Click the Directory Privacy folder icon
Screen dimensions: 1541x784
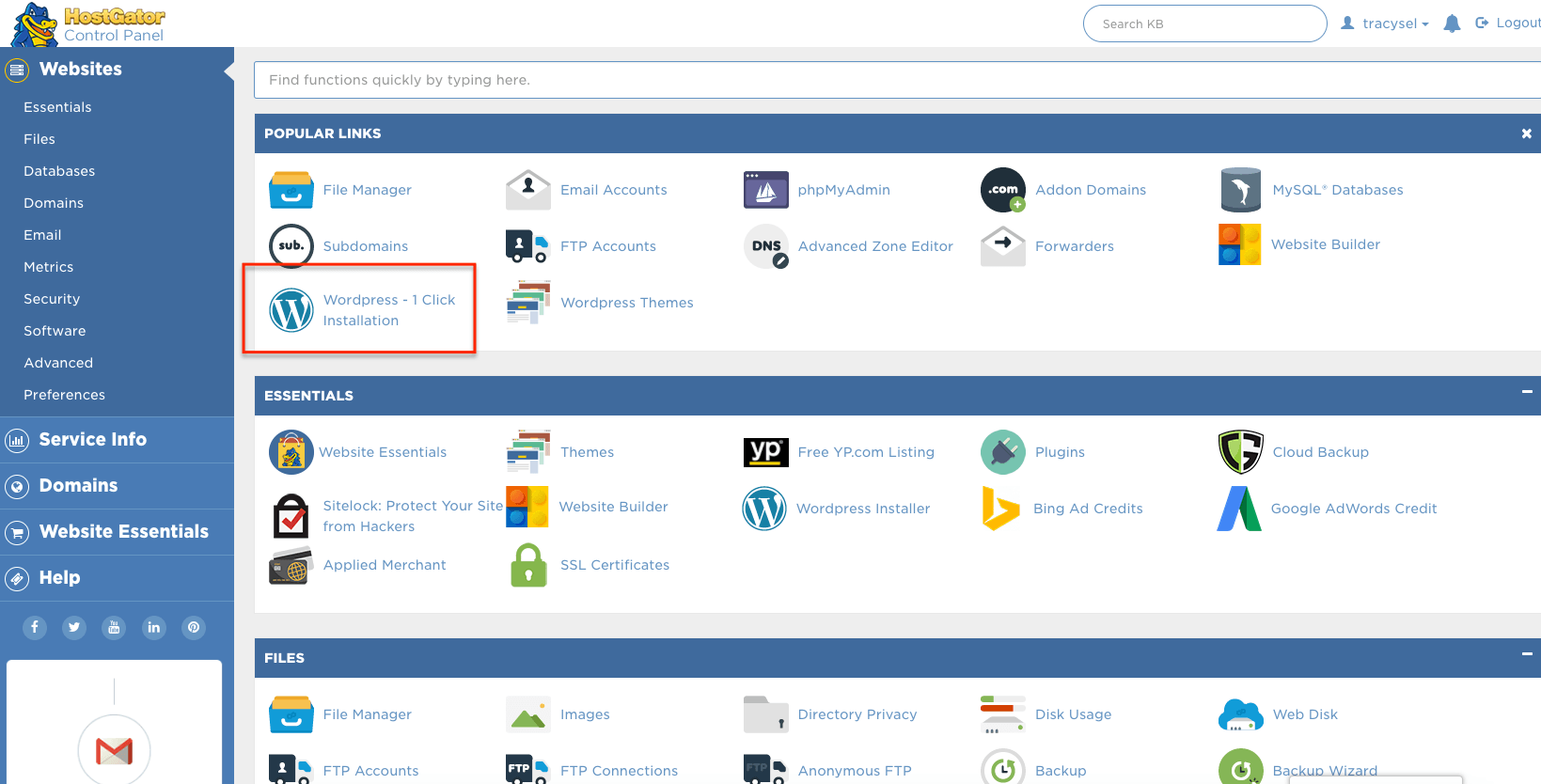pyautogui.click(x=766, y=714)
